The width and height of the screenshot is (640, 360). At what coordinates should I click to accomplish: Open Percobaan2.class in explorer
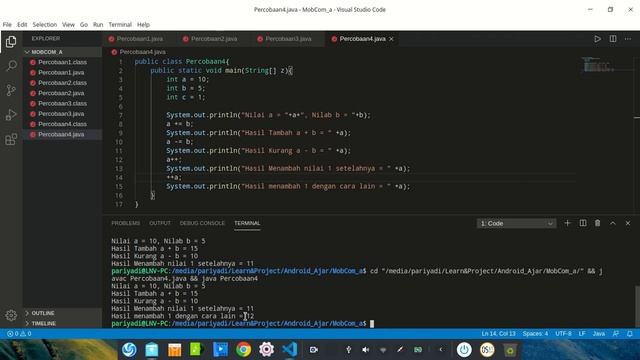[62, 83]
